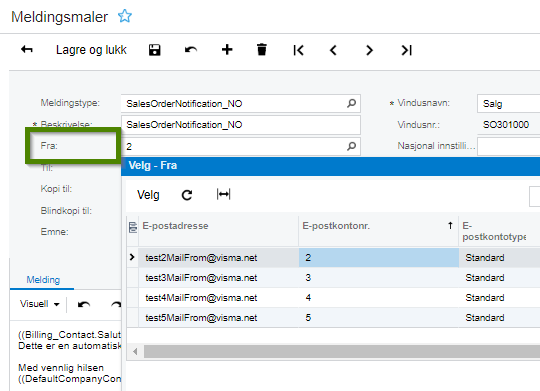Edit the Beskrivelse input field

[x=241, y=125]
